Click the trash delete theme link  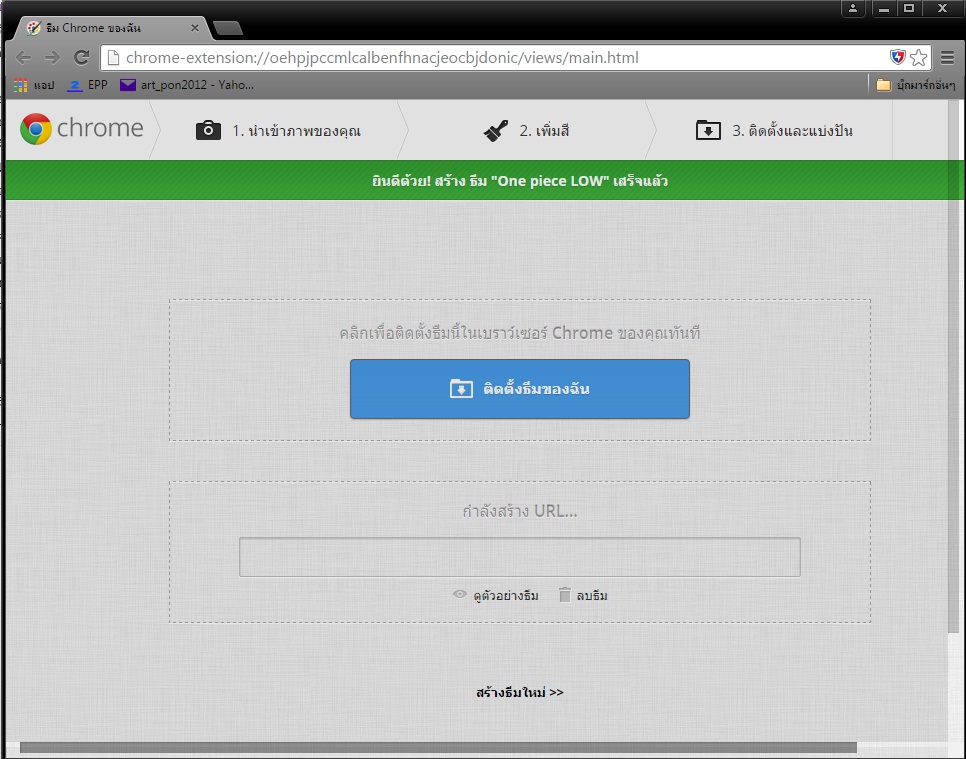(x=583, y=595)
